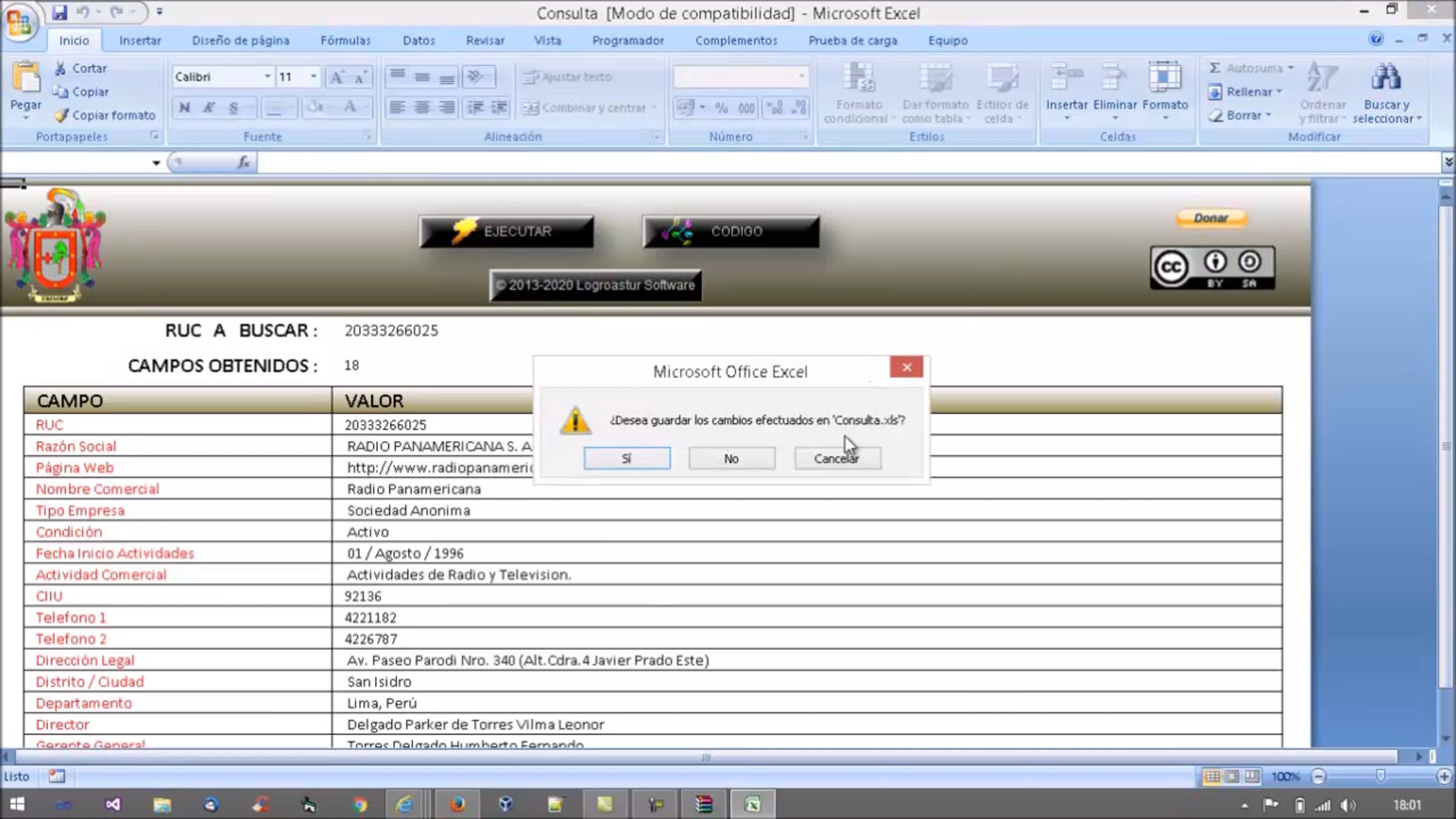1456x819 pixels.
Task: Expand the Name Box dropdown arrow
Action: coord(156,163)
